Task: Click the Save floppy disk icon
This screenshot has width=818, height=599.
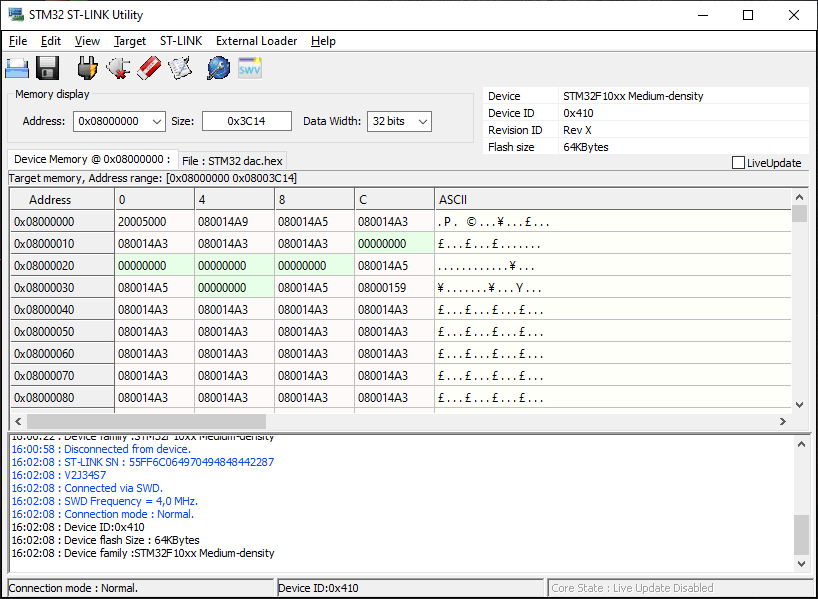Action: (47, 68)
